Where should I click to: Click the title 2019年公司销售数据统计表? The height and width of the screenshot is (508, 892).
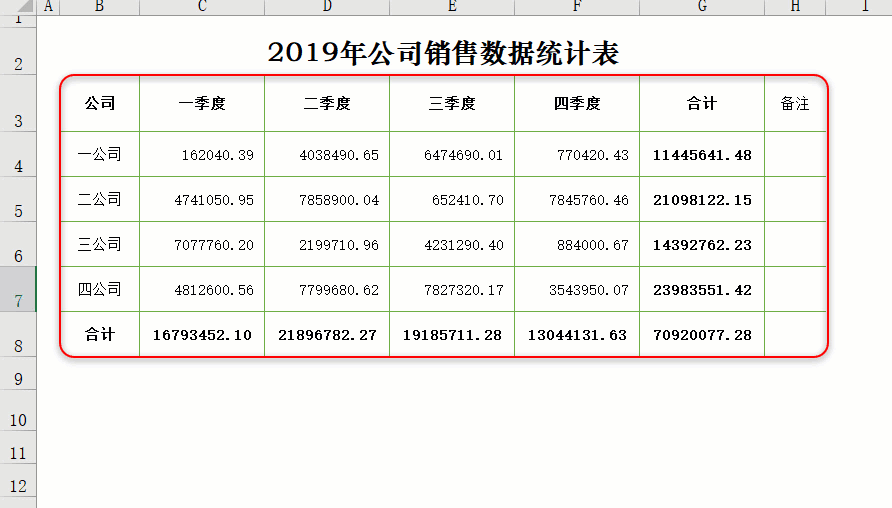tap(443, 52)
